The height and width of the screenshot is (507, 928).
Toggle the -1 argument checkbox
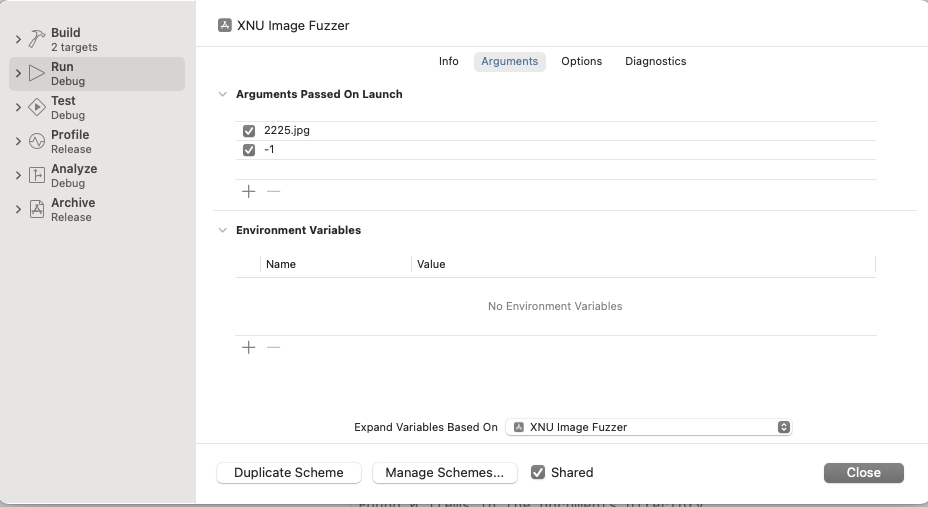pos(249,150)
